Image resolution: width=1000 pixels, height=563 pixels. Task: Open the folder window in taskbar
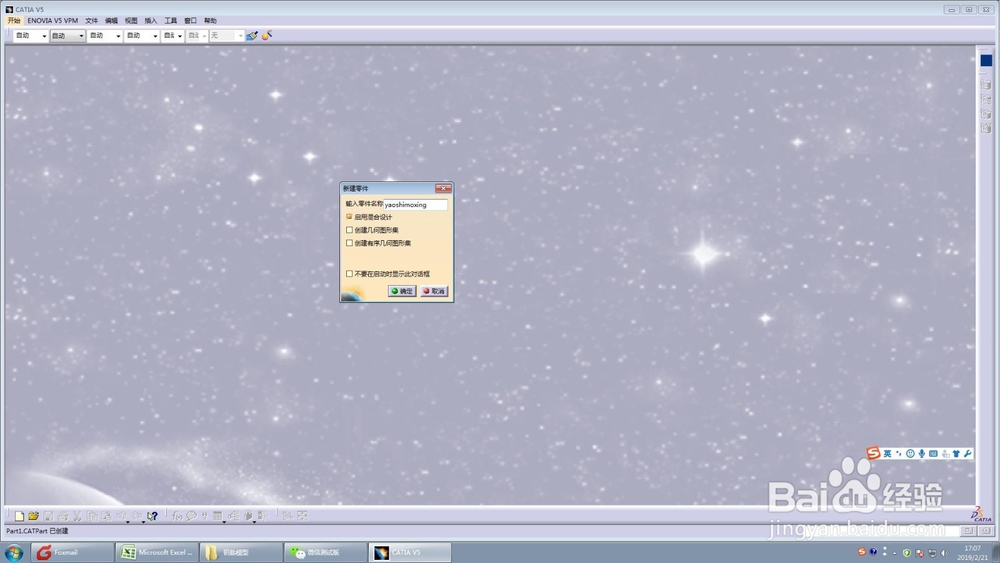240,552
